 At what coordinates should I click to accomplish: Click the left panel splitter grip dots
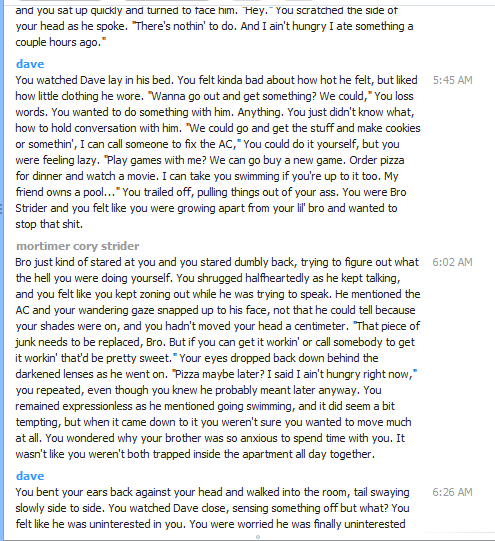pyautogui.click(x=2, y=208)
